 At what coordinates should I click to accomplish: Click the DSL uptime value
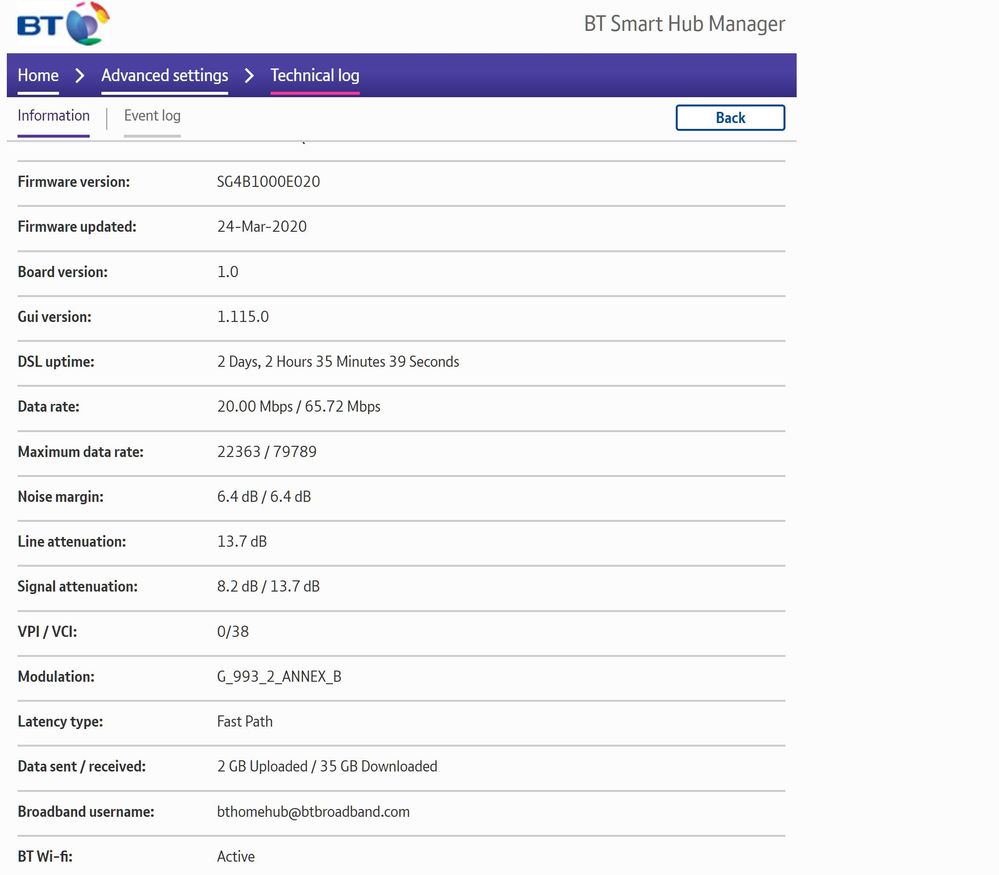tap(338, 362)
